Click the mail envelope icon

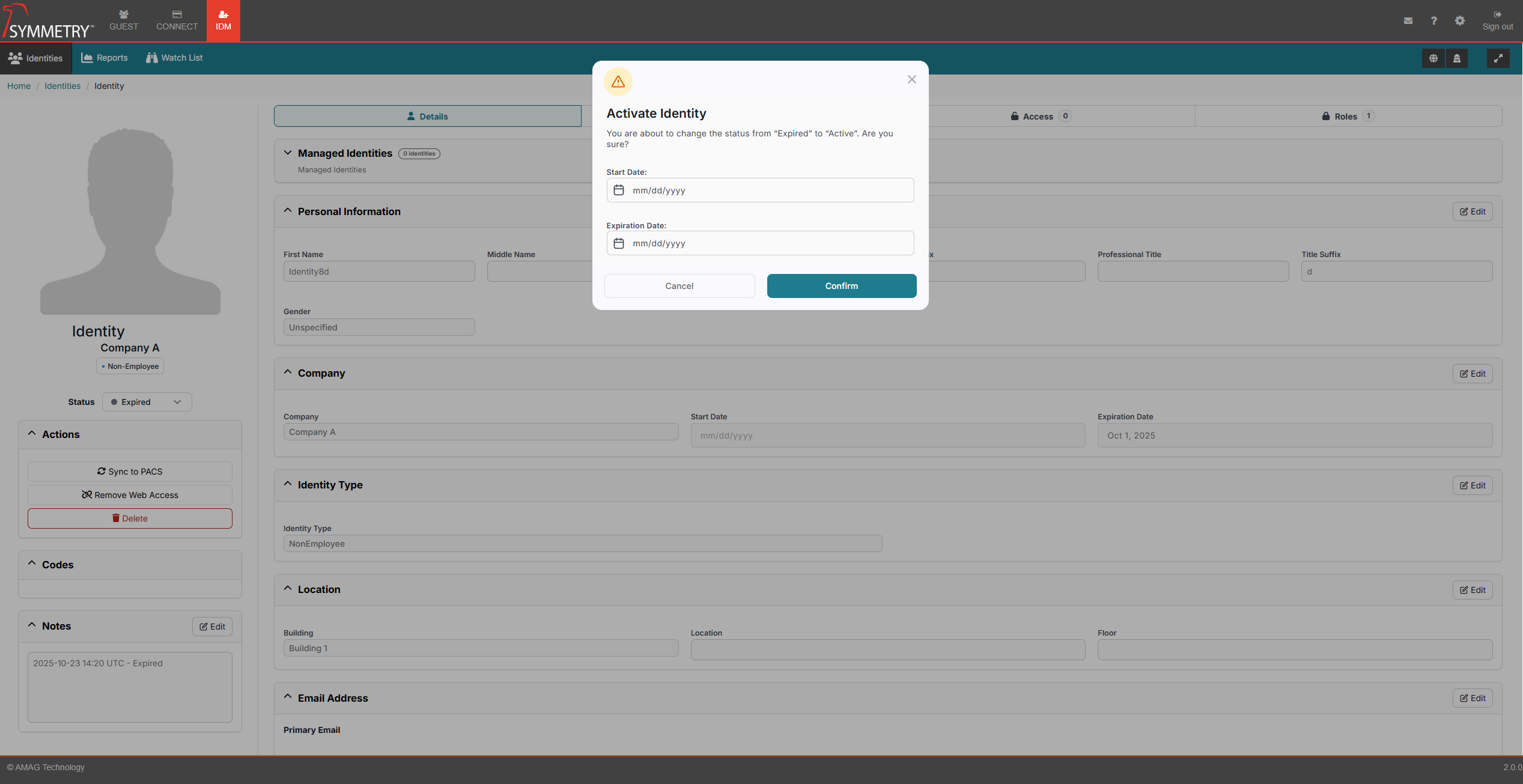(x=1408, y=21)
